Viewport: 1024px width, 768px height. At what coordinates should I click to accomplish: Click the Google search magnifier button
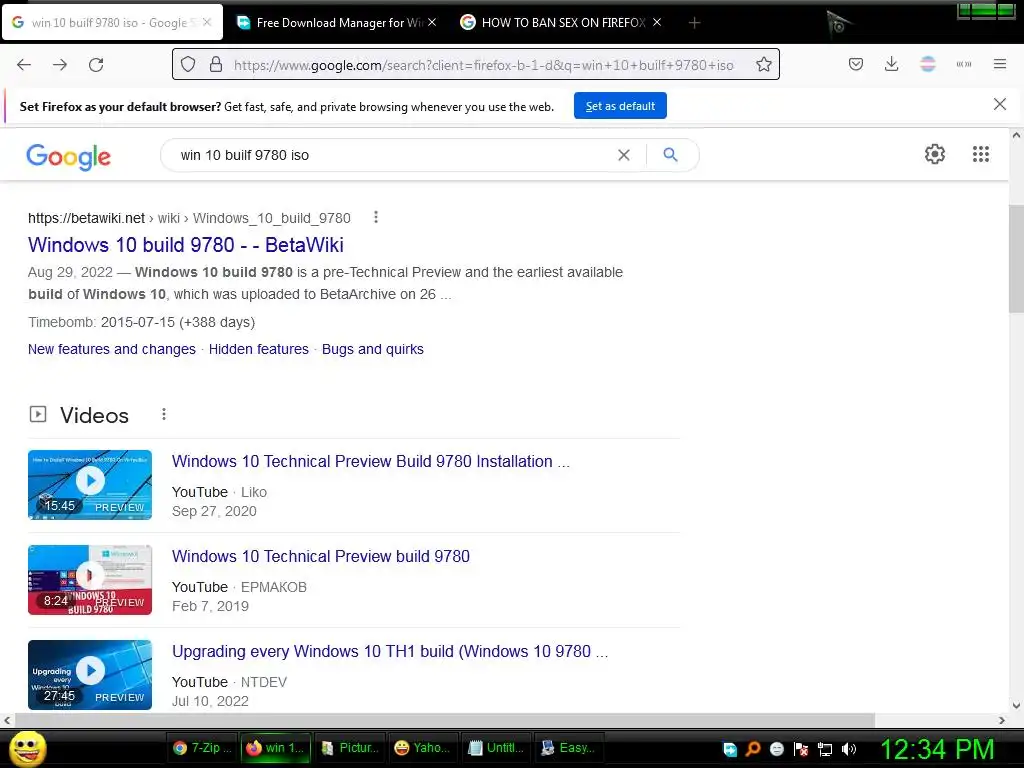pyautogui.click(x=670, y=155)
